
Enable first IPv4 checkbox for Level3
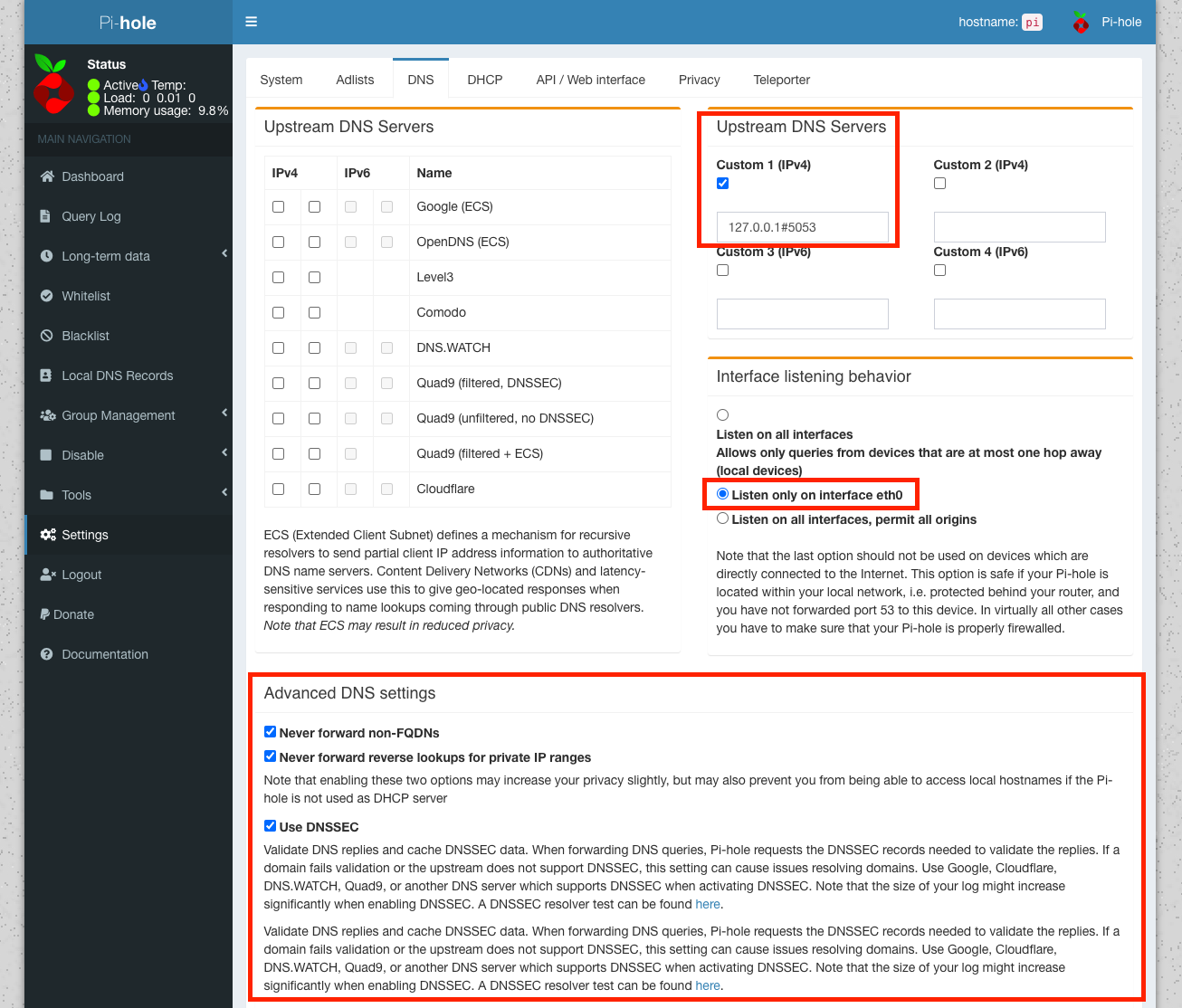[279, 278]
